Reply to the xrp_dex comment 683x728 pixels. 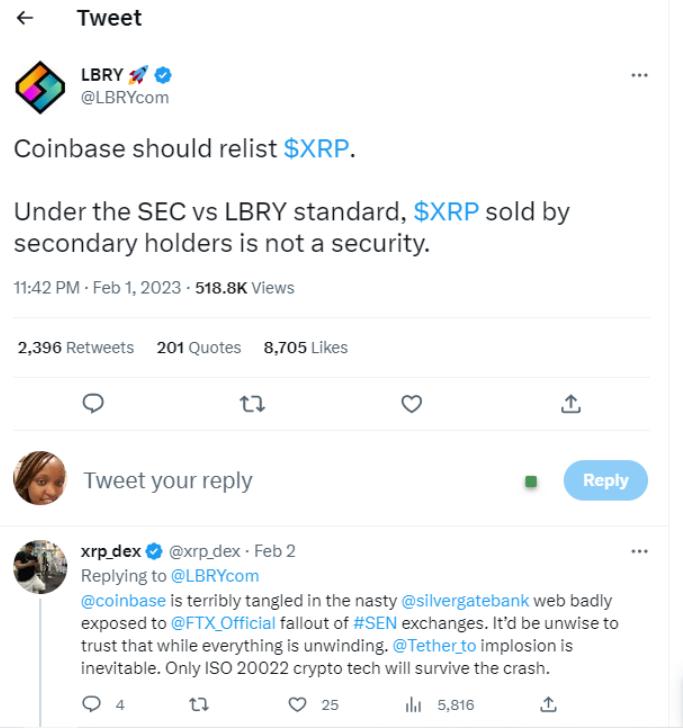(93, 705)
